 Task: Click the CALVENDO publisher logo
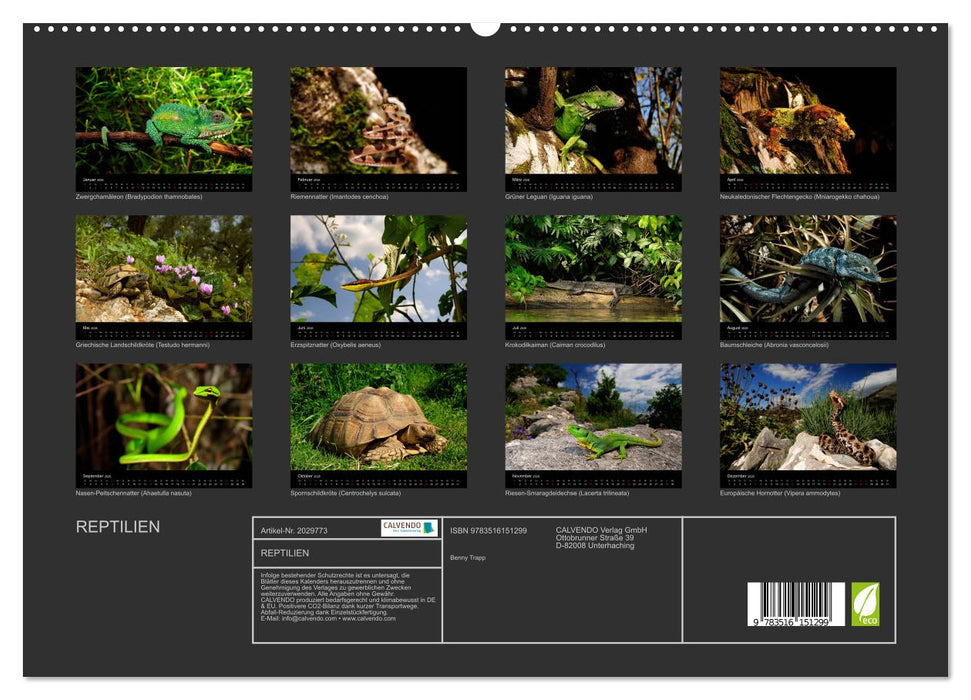click(408, 525)
